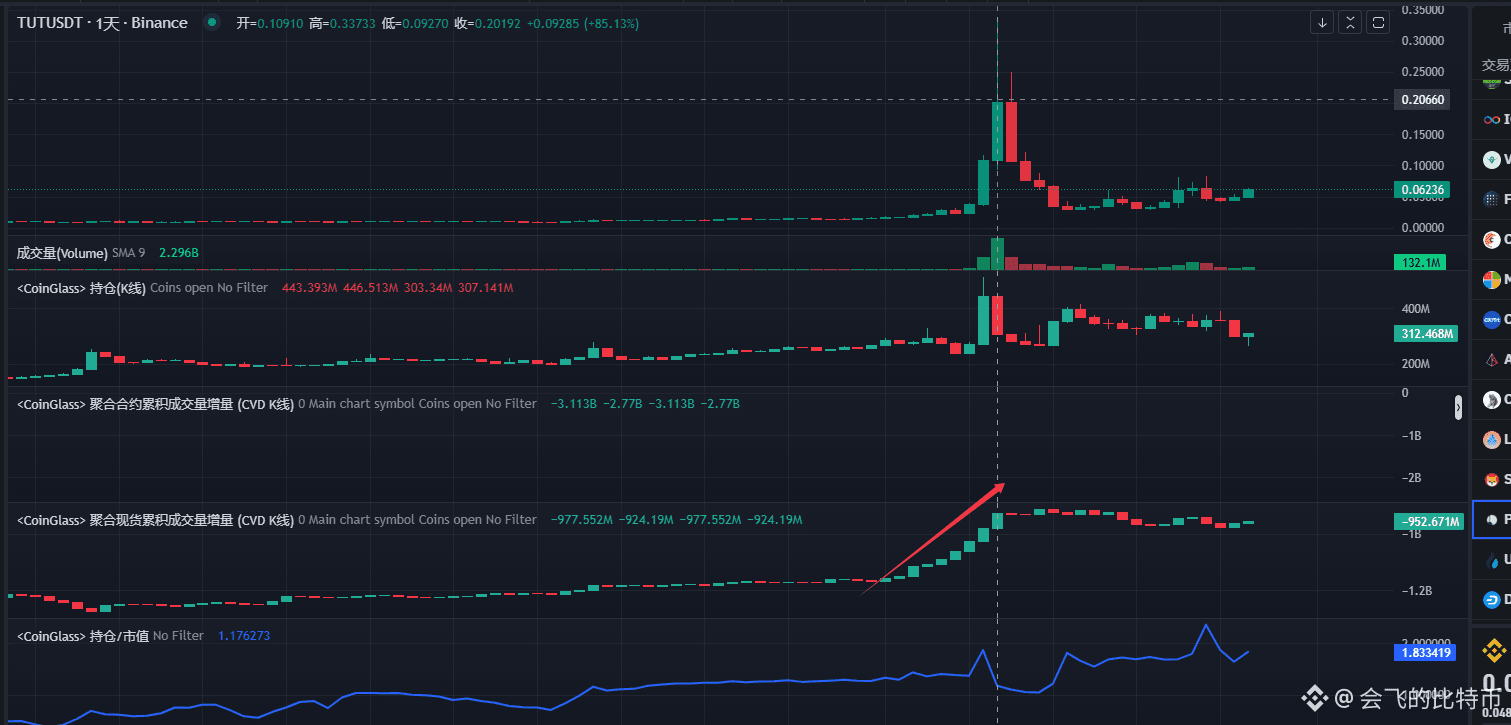Click the 0.15000 price axis label
The image size is (1511, 725).
1423,134
